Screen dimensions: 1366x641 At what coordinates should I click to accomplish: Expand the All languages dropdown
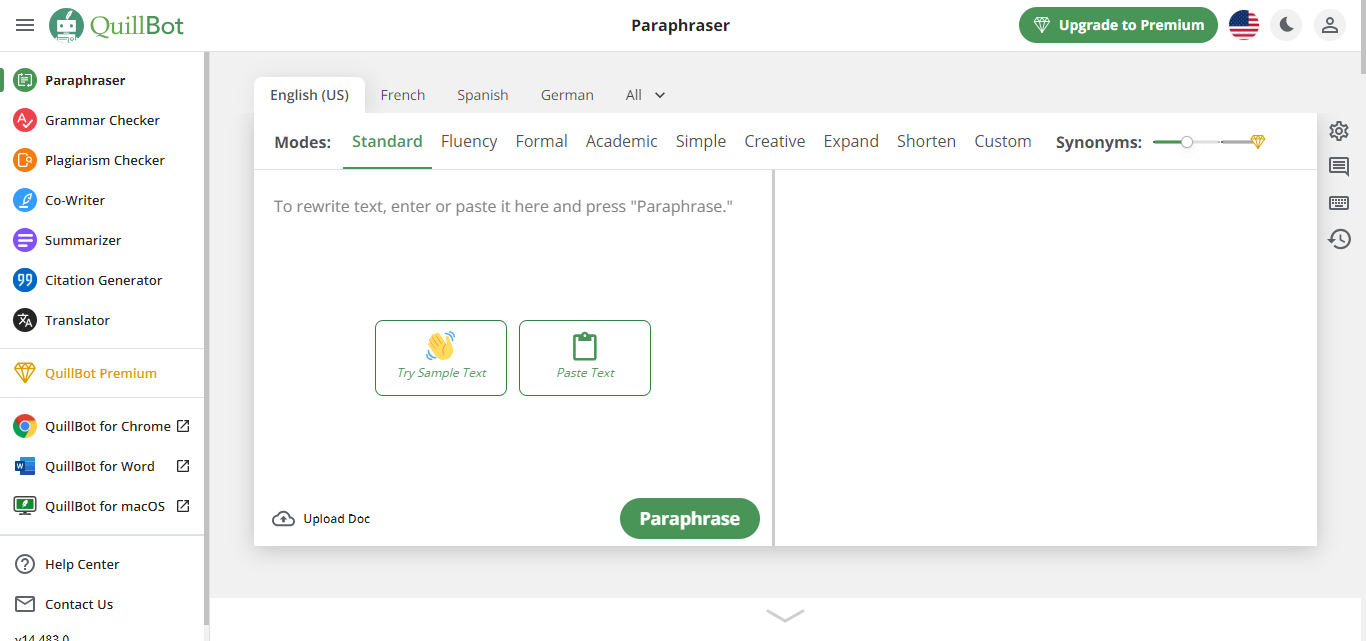tap(646, 95)
